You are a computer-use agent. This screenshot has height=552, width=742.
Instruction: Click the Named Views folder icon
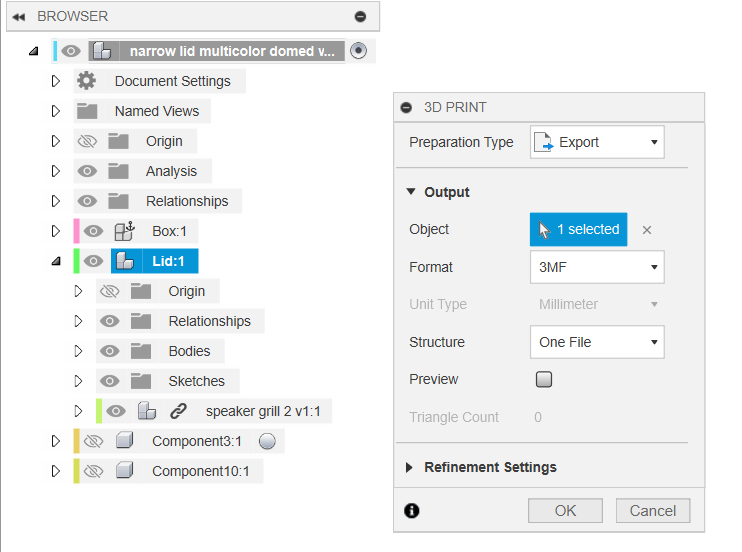[x=87, y=111]
